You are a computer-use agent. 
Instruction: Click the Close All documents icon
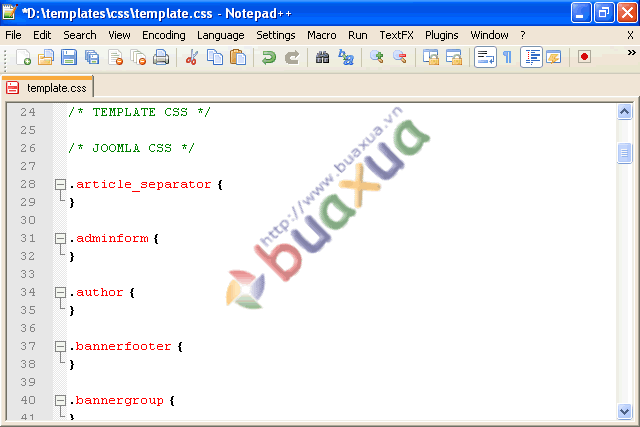(x=138, y=57)
